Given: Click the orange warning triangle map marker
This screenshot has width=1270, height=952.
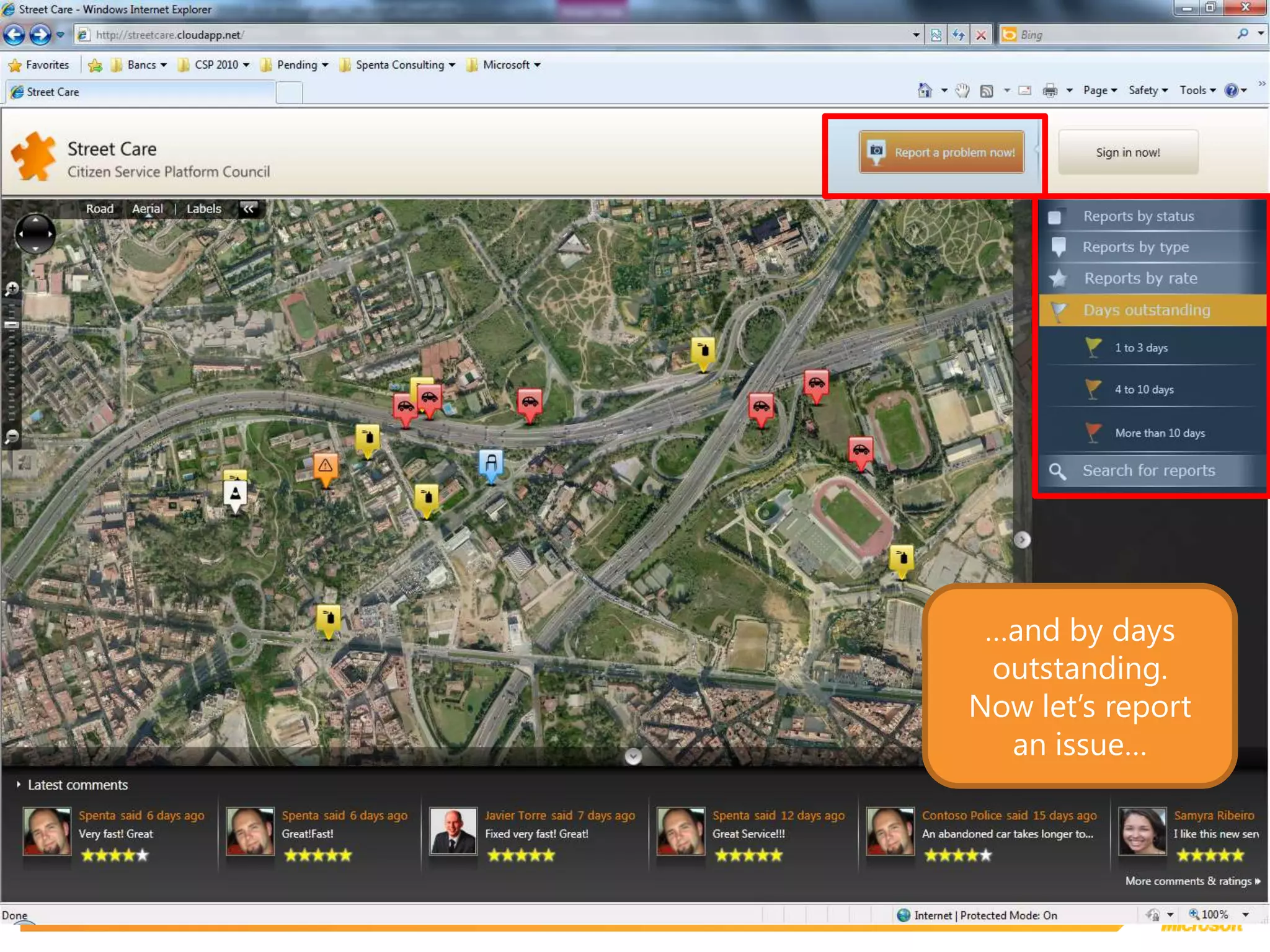Looking at the screenshot, I should click(326, 466).
